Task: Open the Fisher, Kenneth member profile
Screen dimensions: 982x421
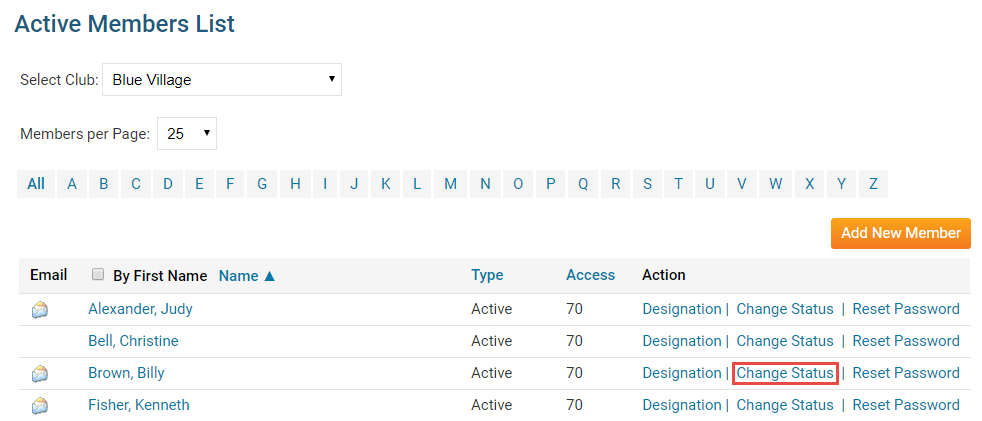Action: pyautogui.click(x=138, y=405)
